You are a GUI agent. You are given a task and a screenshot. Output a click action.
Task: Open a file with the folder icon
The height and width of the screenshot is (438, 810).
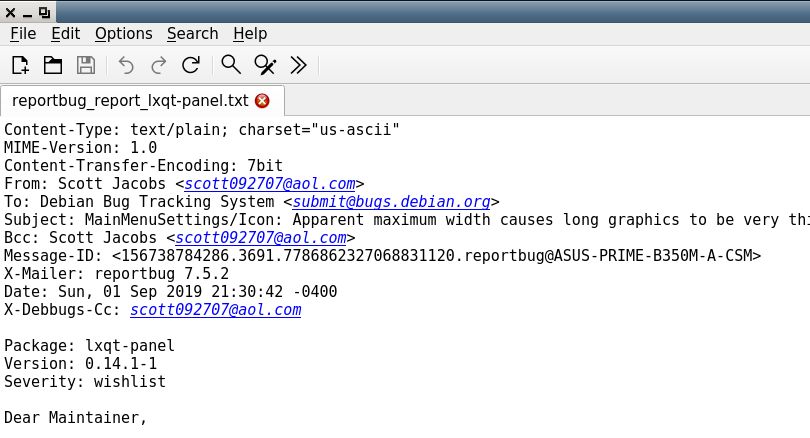[x=53, y=65]
